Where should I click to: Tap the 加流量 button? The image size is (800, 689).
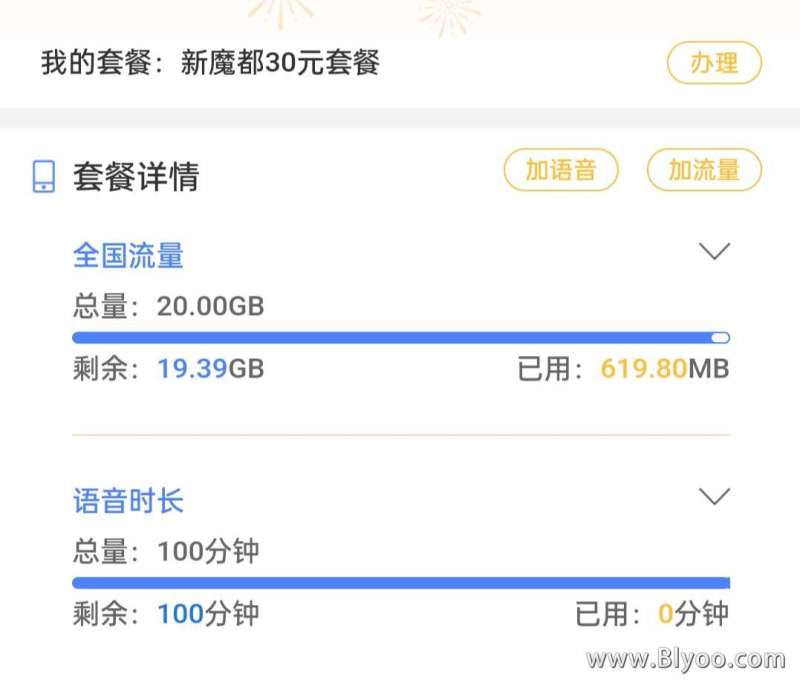pos(704,169)
